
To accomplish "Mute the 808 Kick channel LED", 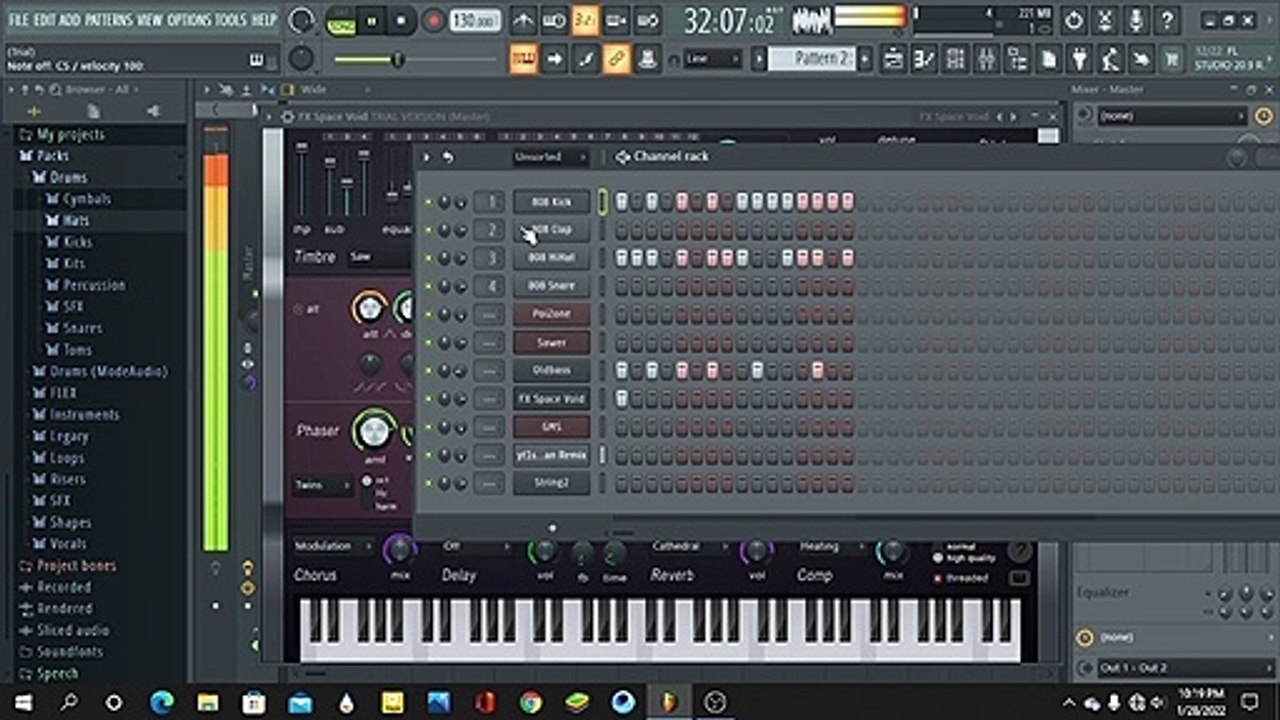I will (428, 202).
